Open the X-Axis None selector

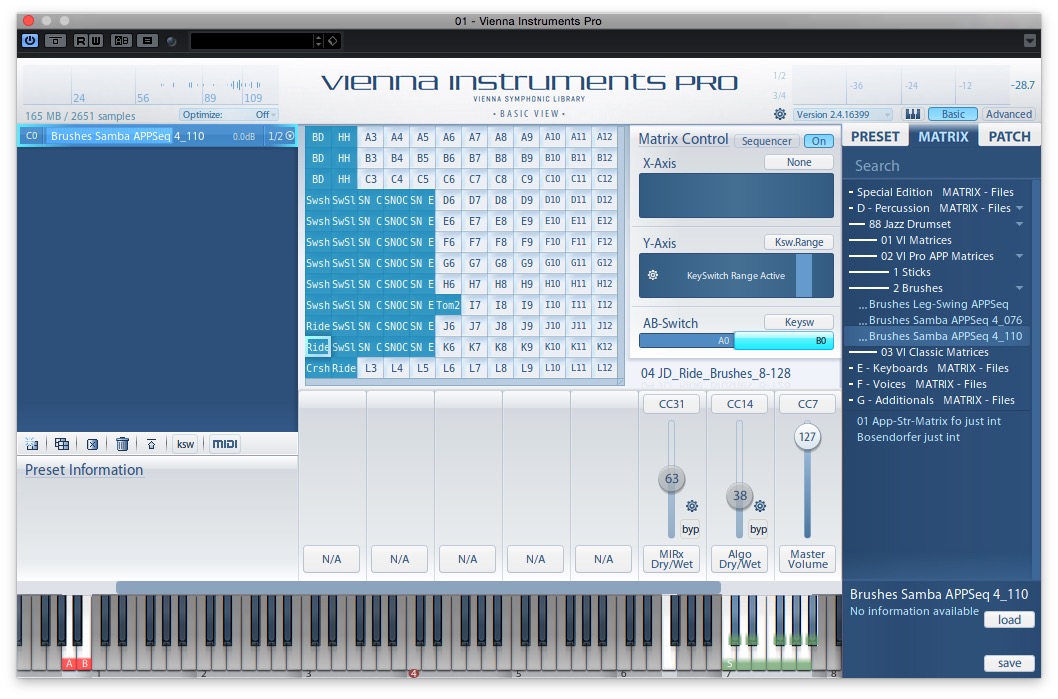point(799,162)
